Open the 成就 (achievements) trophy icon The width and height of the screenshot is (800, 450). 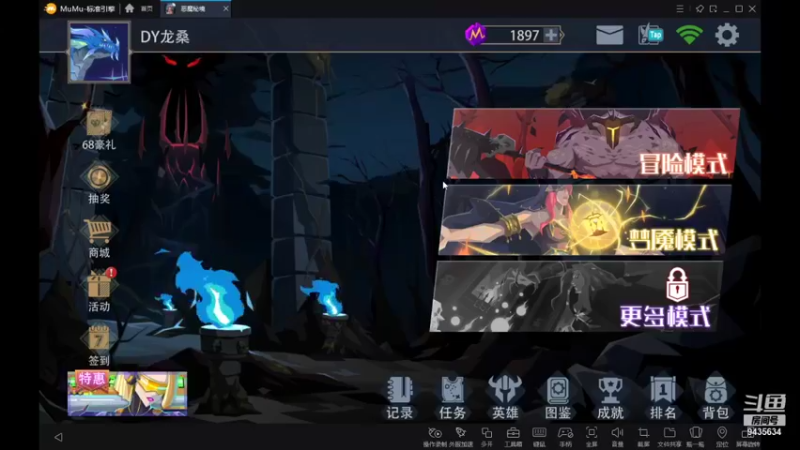point(610,398)
